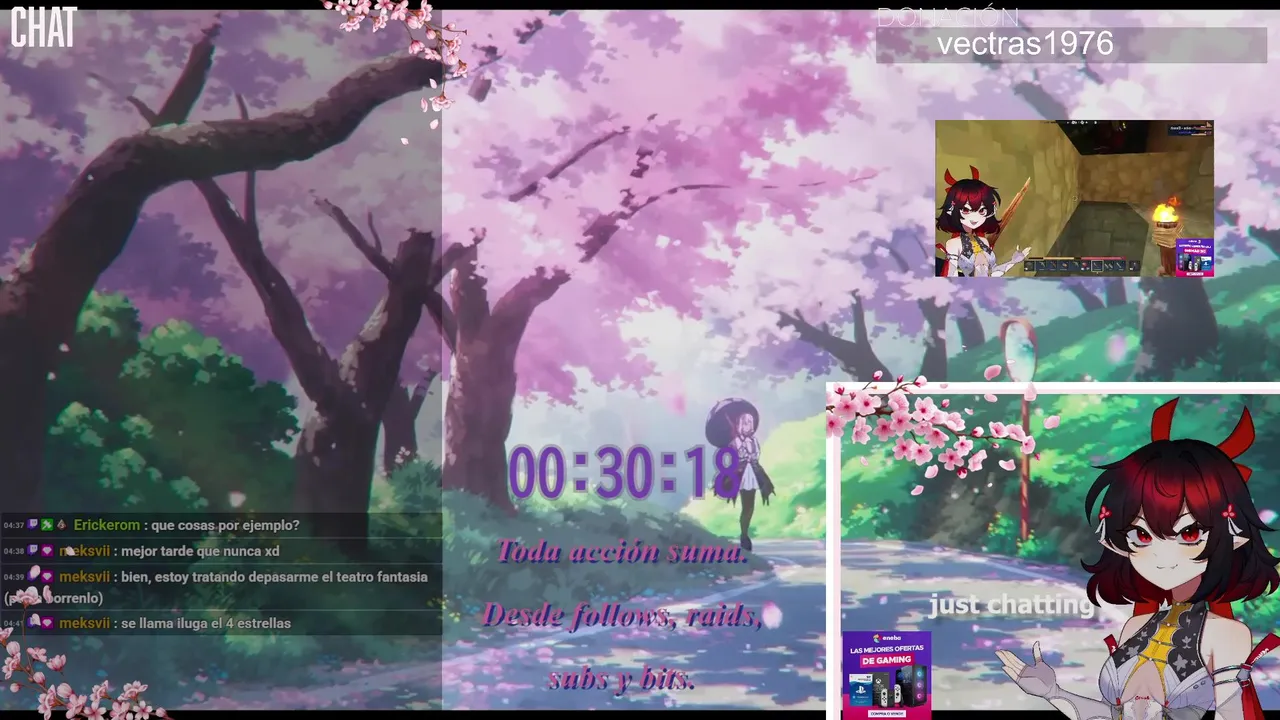
Task: Click the pink gem badge on 'mejor tarde' message
Action: [47, 551]
